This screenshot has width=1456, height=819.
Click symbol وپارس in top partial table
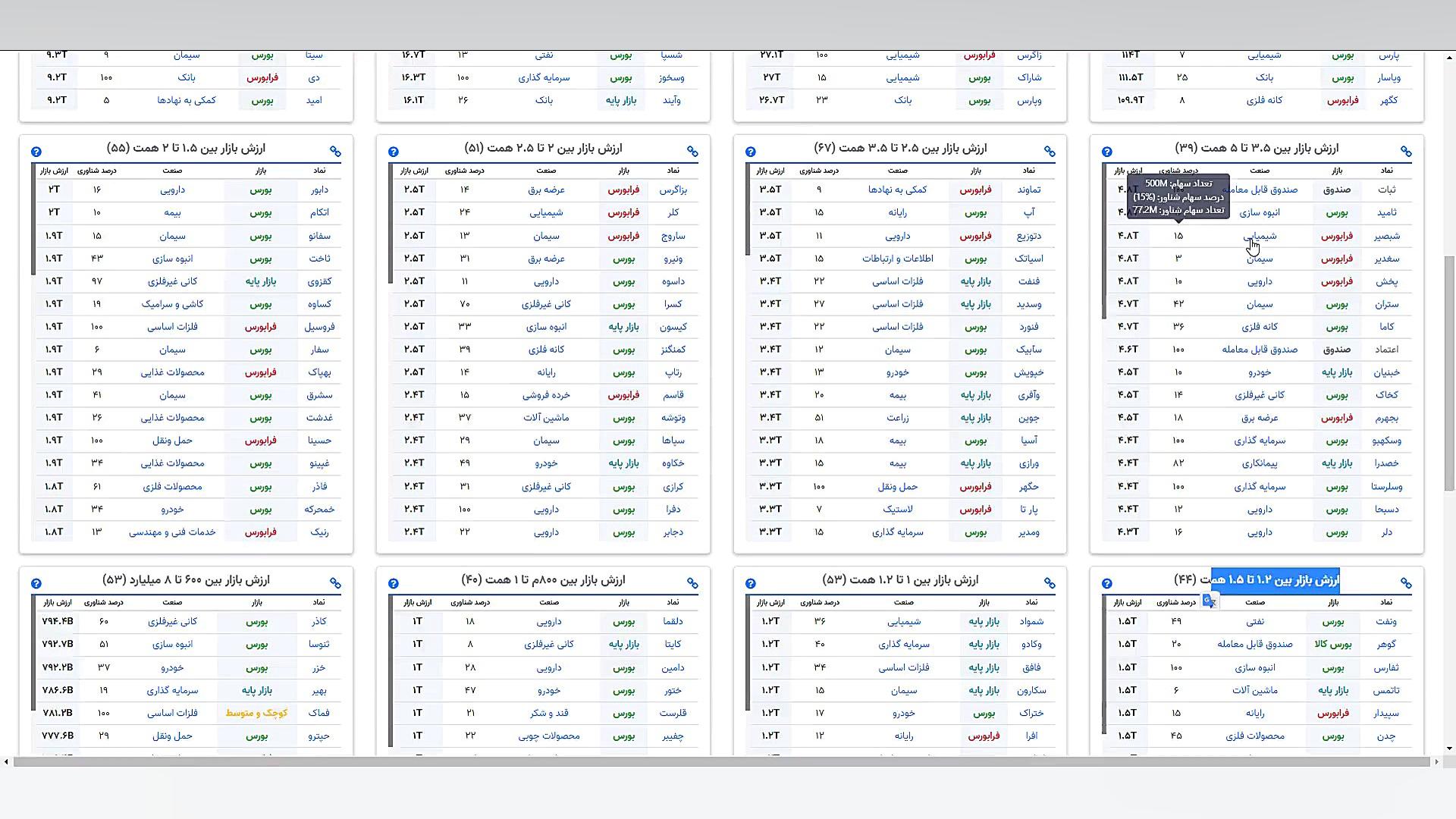click(1029, 100)
